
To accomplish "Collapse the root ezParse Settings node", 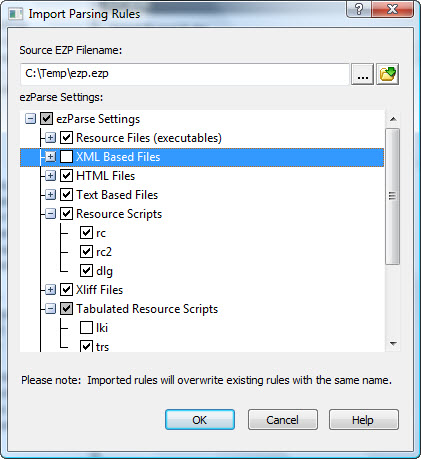I will [x=30, y=119].
